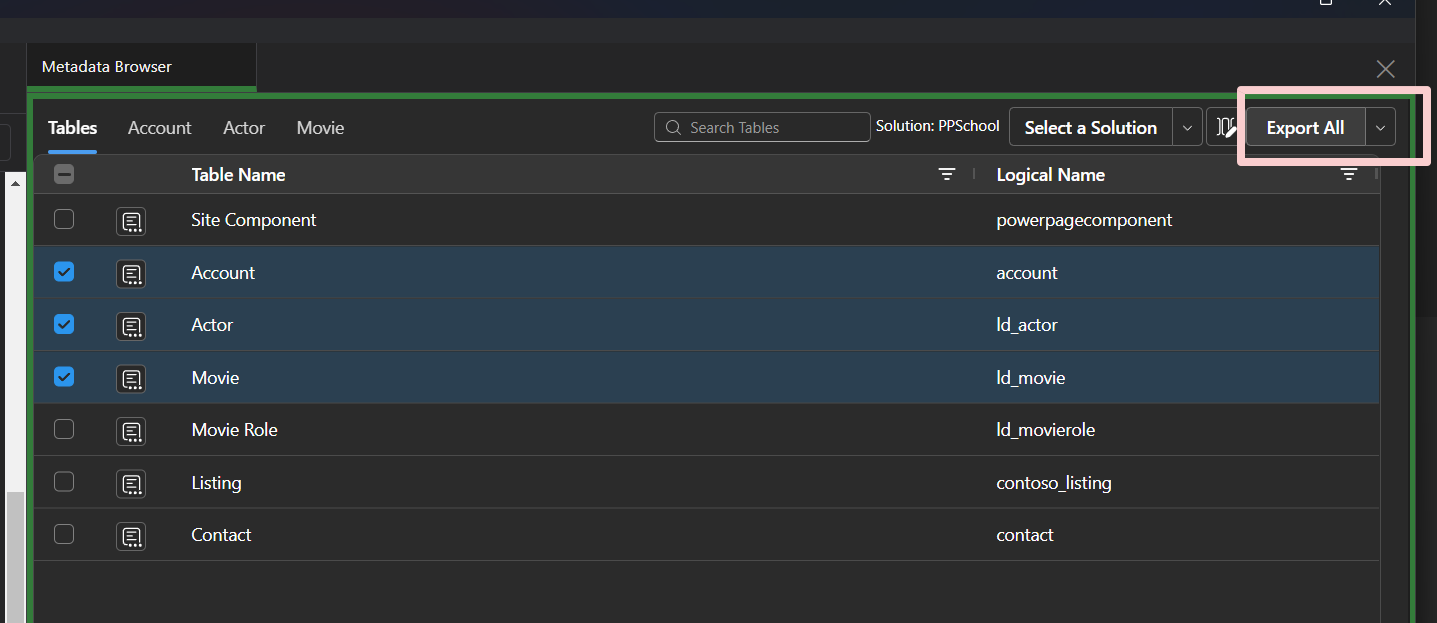
Task: Open the Movie table details icon
Action: pos(131,378)
